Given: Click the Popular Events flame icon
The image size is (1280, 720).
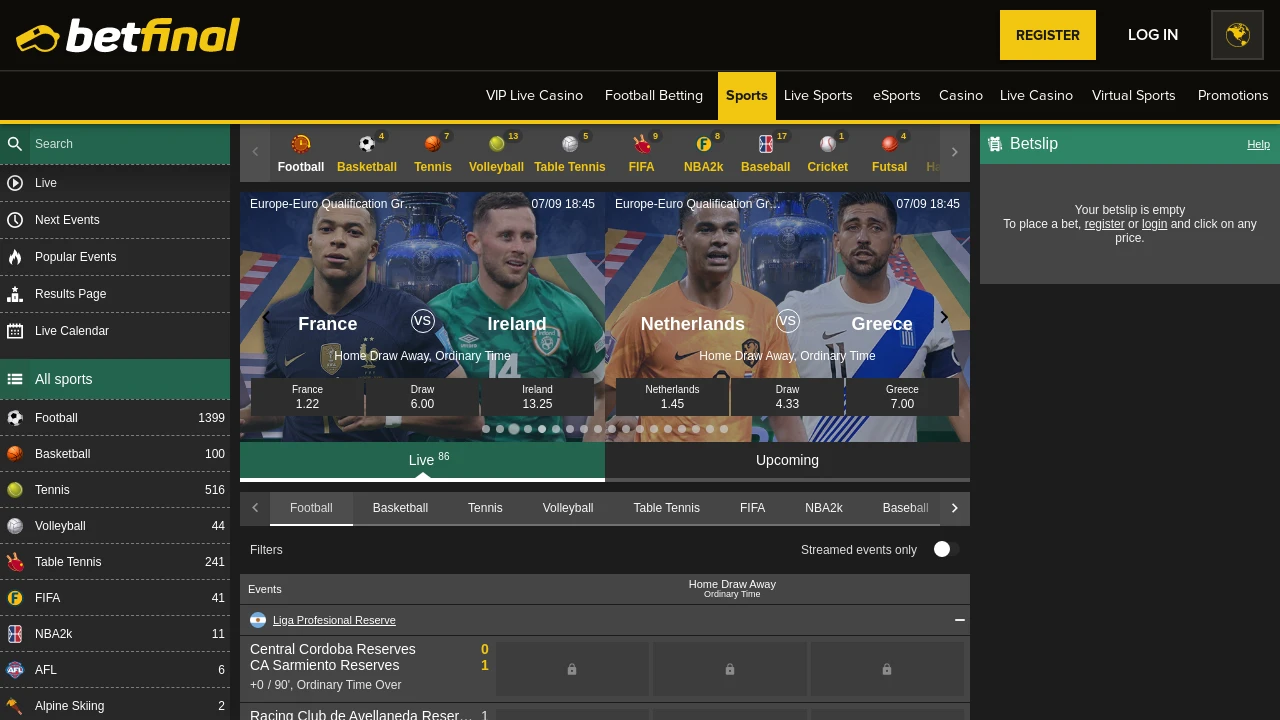Looking at the screenshot, I should (x=15, y=257).
